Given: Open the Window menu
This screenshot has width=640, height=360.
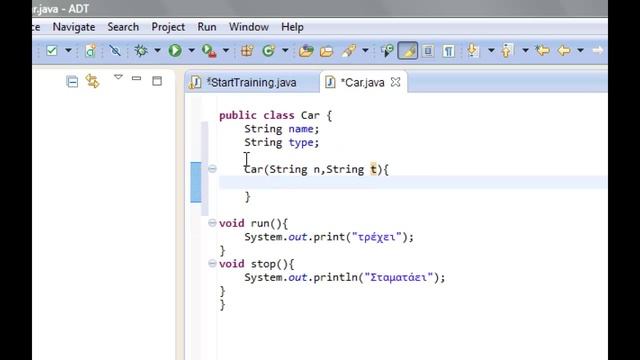Looking at the screenshot, I should pyautogui.click(x=249, y=27).
